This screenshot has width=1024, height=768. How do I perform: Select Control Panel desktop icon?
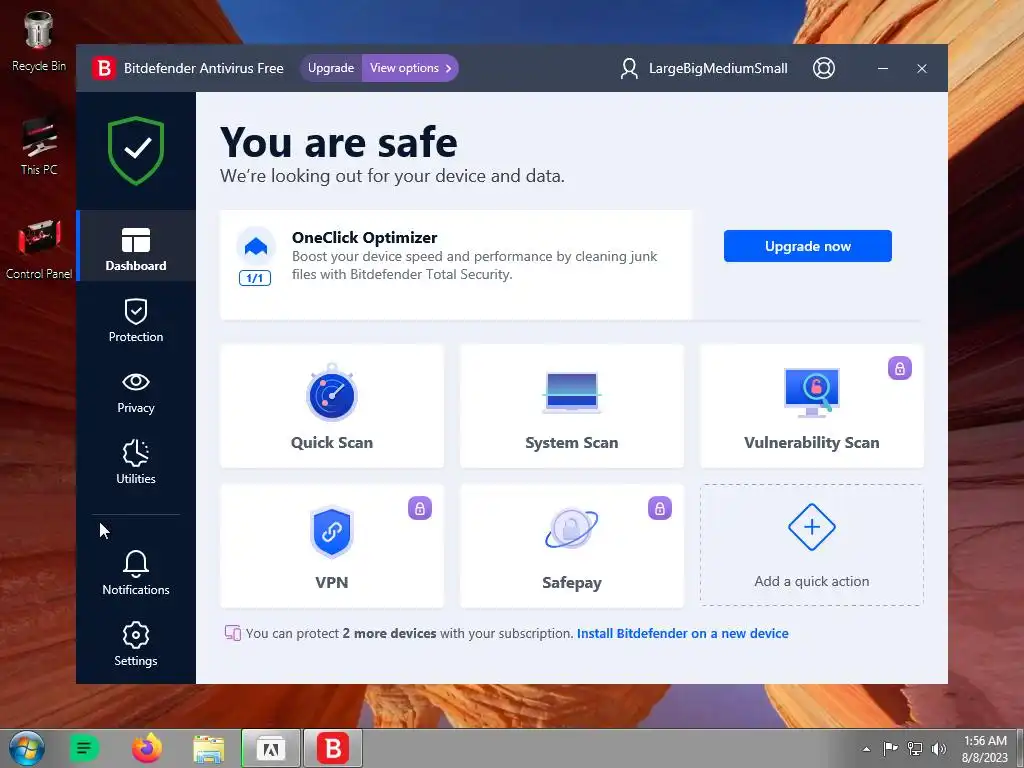click(x=39, y=250)
